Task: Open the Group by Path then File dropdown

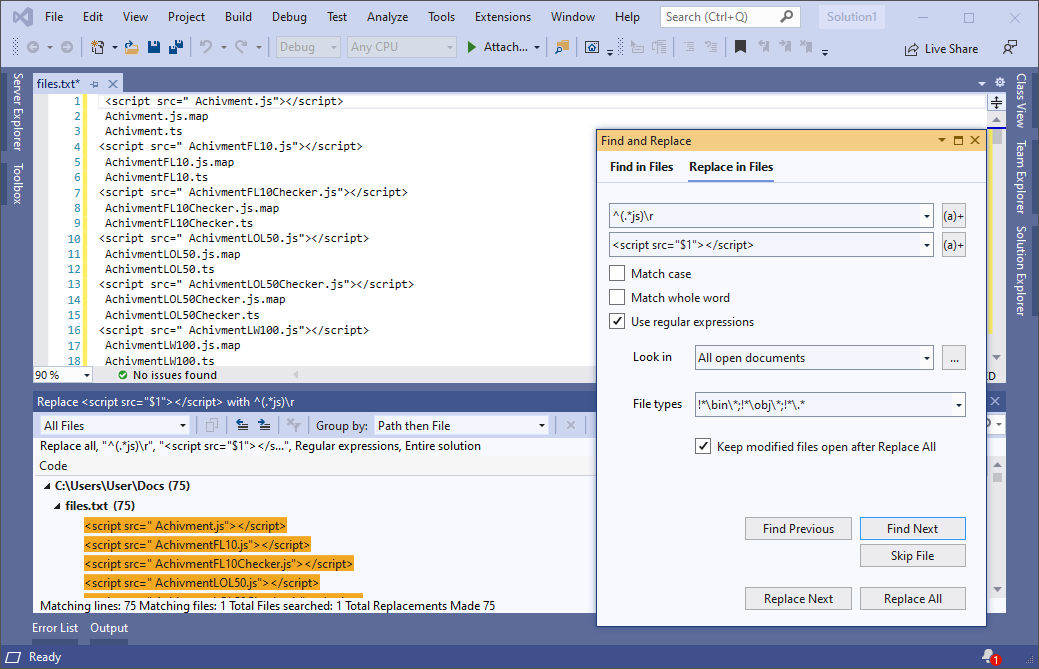Action: coord(542,425)
